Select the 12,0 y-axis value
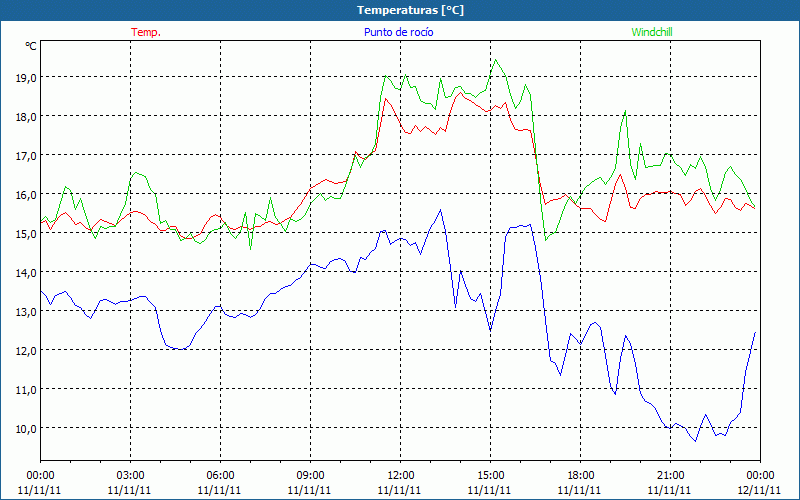The width and height of the screenshot is (800, 500). [26, 351]
